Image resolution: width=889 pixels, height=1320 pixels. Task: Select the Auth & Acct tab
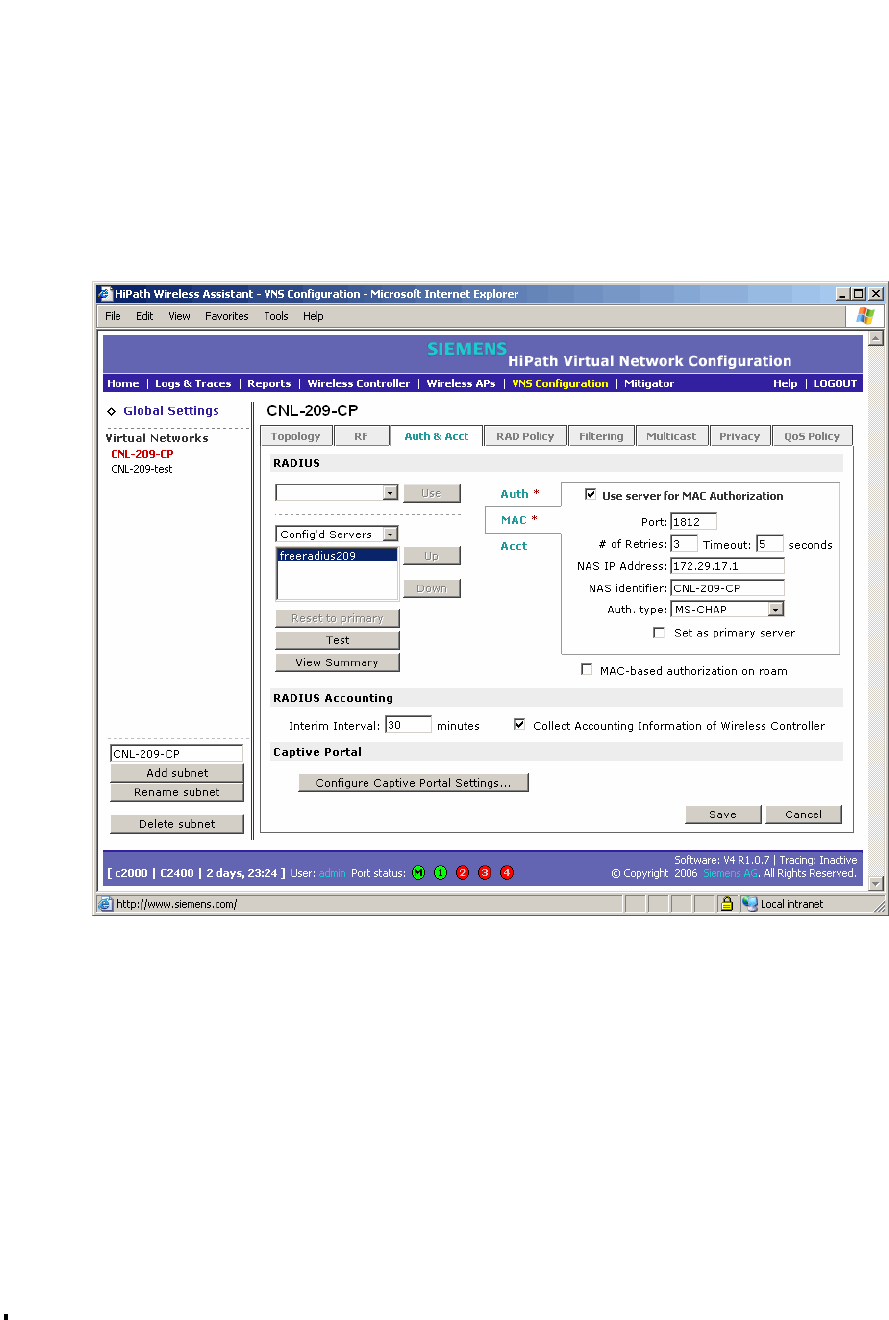[x=436, y=436]
